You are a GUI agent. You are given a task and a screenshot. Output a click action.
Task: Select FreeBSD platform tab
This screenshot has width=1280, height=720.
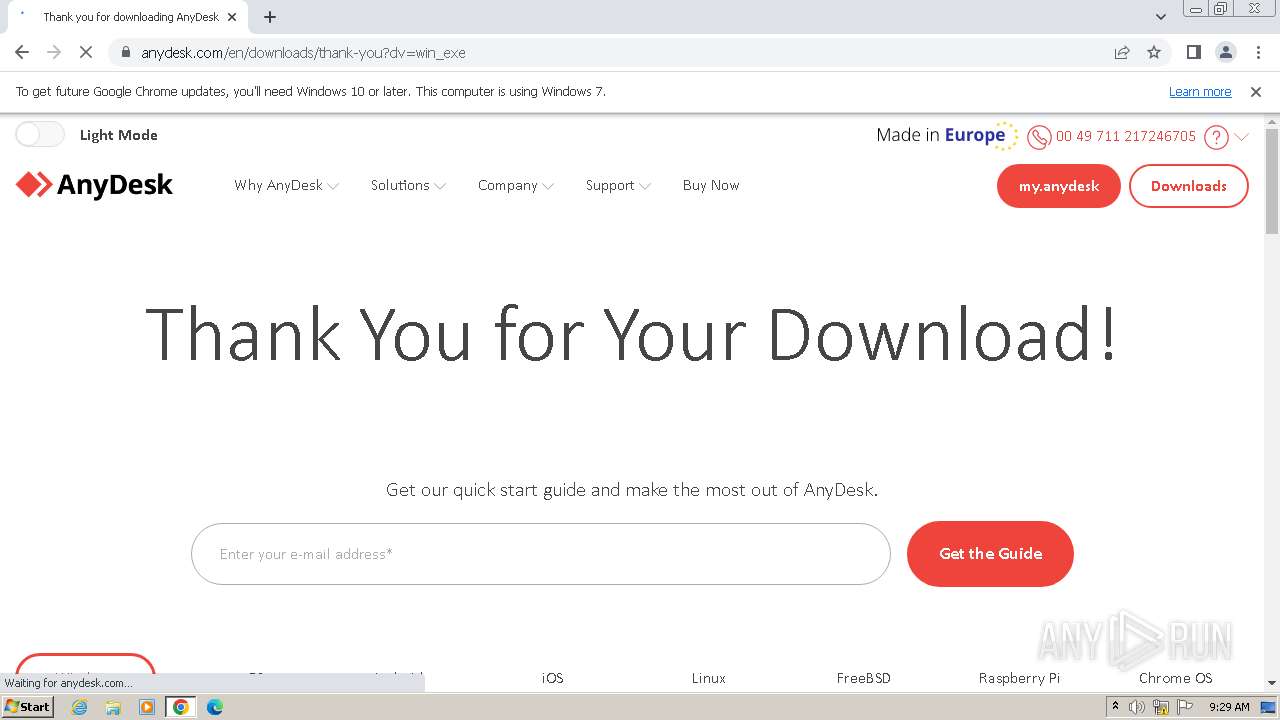point(864,678)
